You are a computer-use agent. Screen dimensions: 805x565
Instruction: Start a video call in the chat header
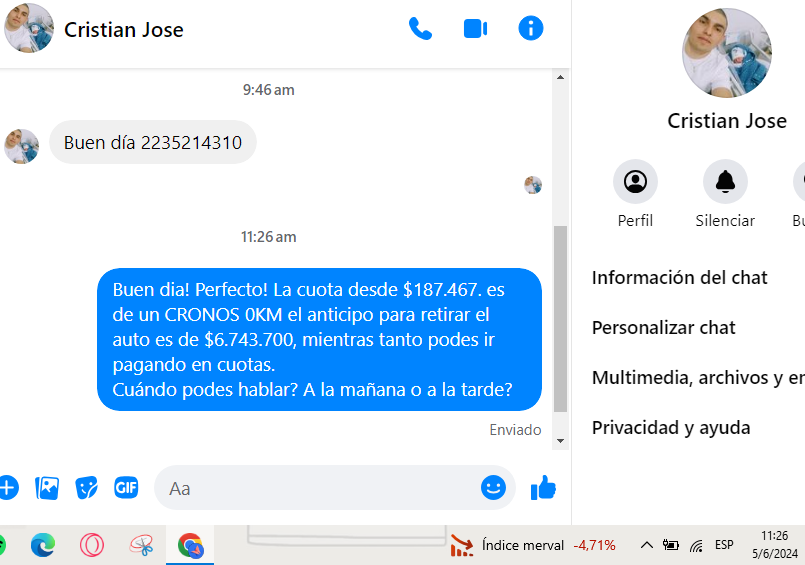(475, 29)
